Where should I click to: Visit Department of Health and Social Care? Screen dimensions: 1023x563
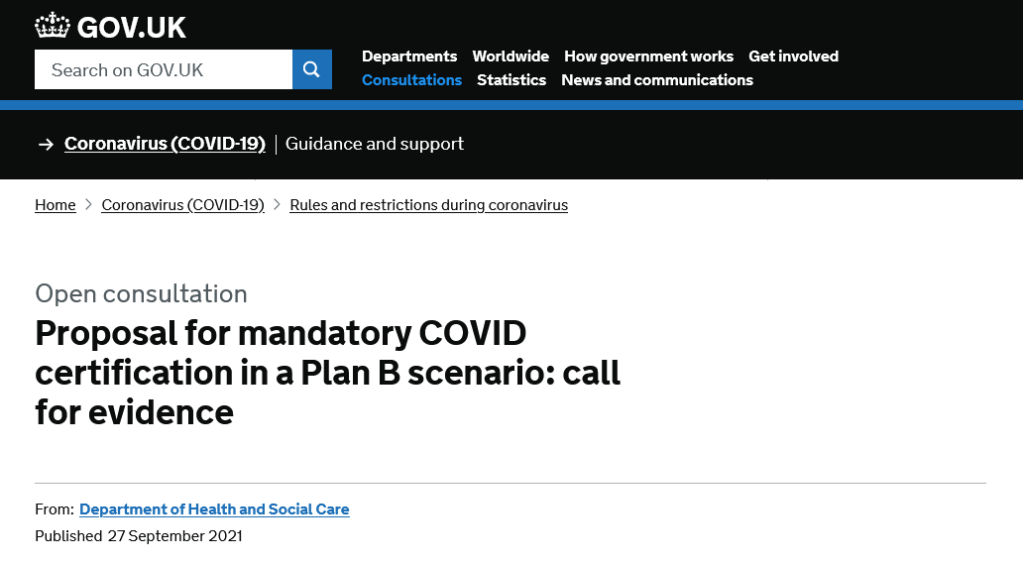(x=214, y=509)
